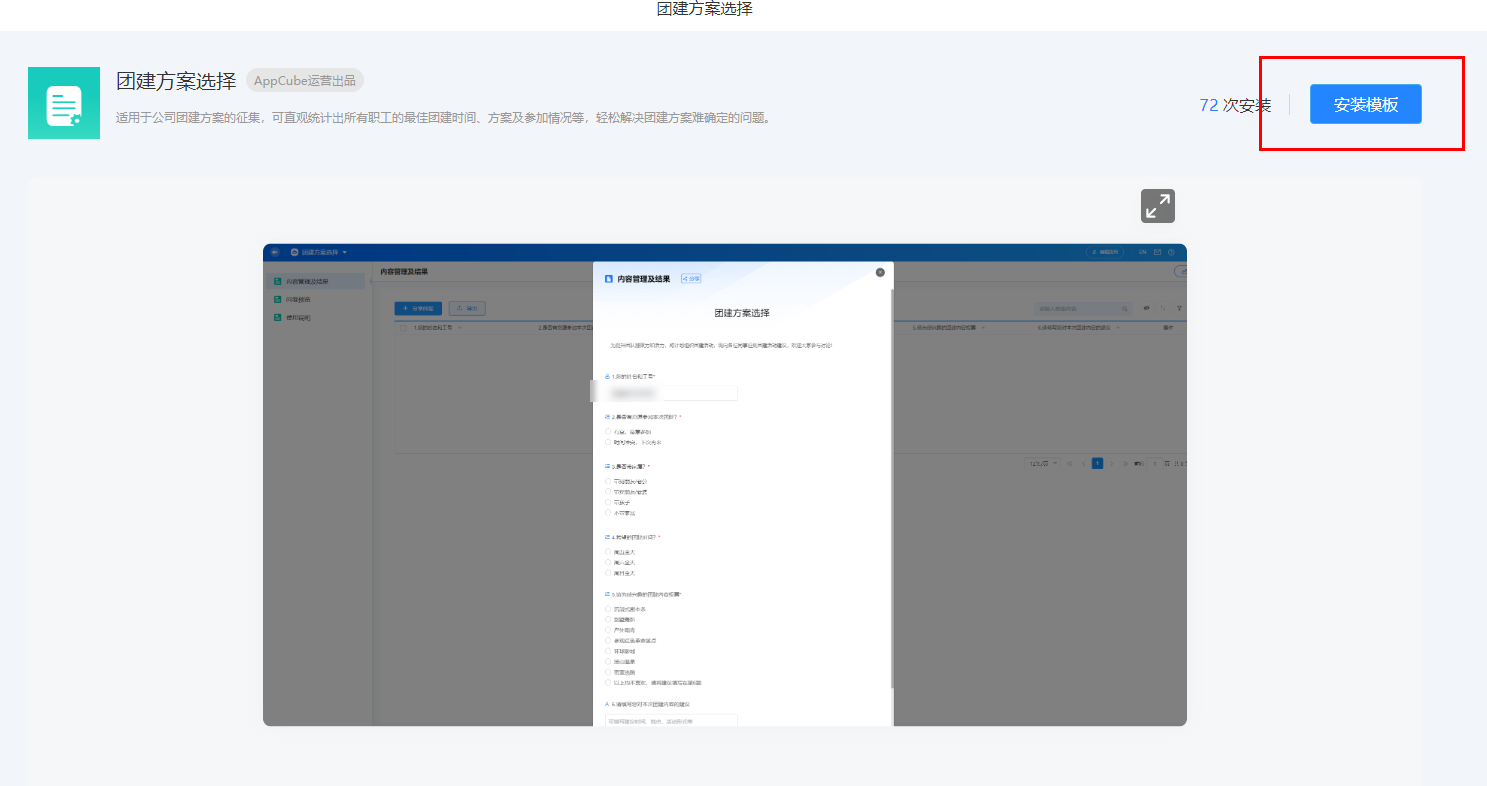Click the description starting with 适用于公司团建方案的征集
The height and width of the screenshot is (786, 1487).
pyautogui.click(x=444, y=118)
